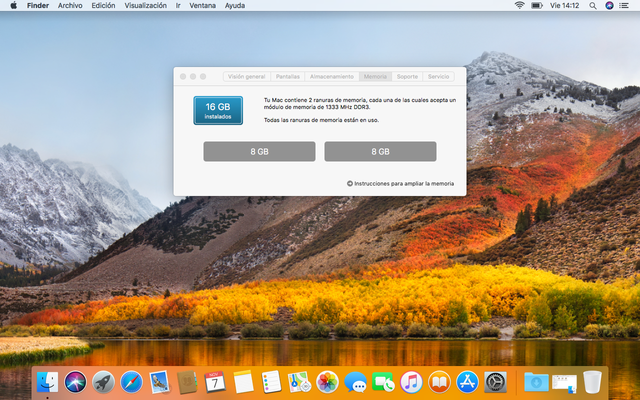This screenshot has height=400, width=640.
Task: Open Spotlight search magnifier in menu bar
Action: (593, 6)
